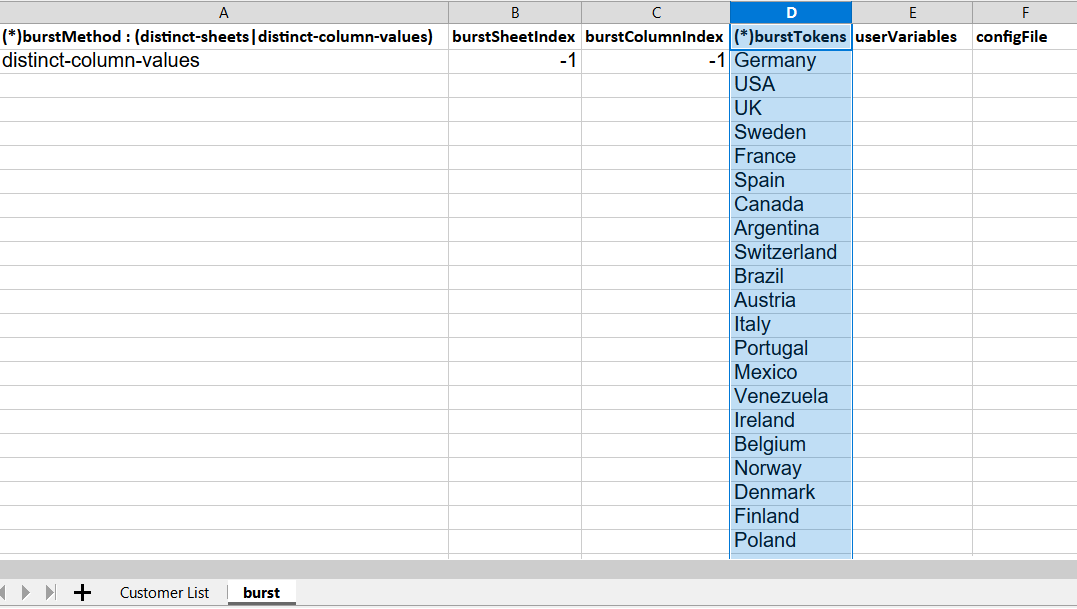This screenshot has height=609, width=1077.
Task: Add a new sheet with plus icon
Action: click(x=82, y=593)
